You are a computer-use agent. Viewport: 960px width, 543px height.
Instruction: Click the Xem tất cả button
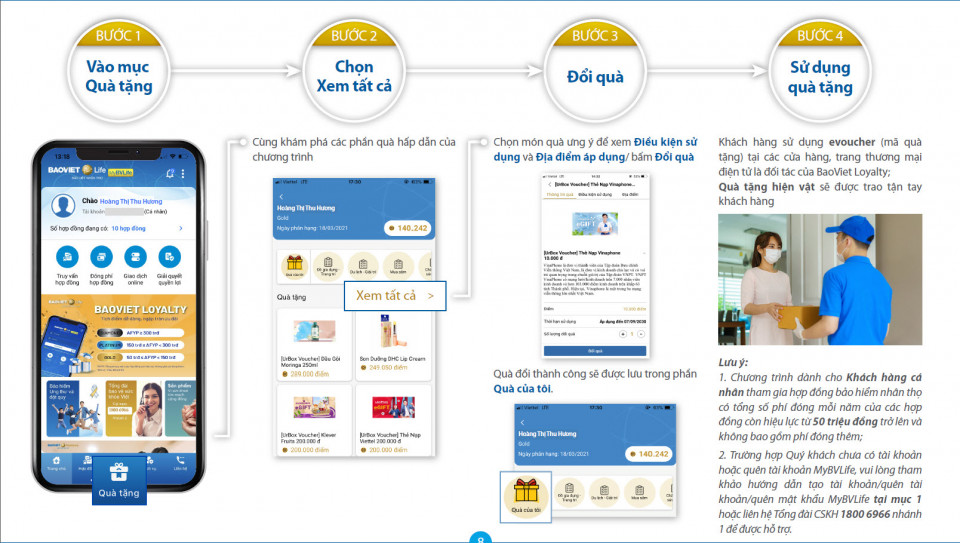click(x=395, y=296)
